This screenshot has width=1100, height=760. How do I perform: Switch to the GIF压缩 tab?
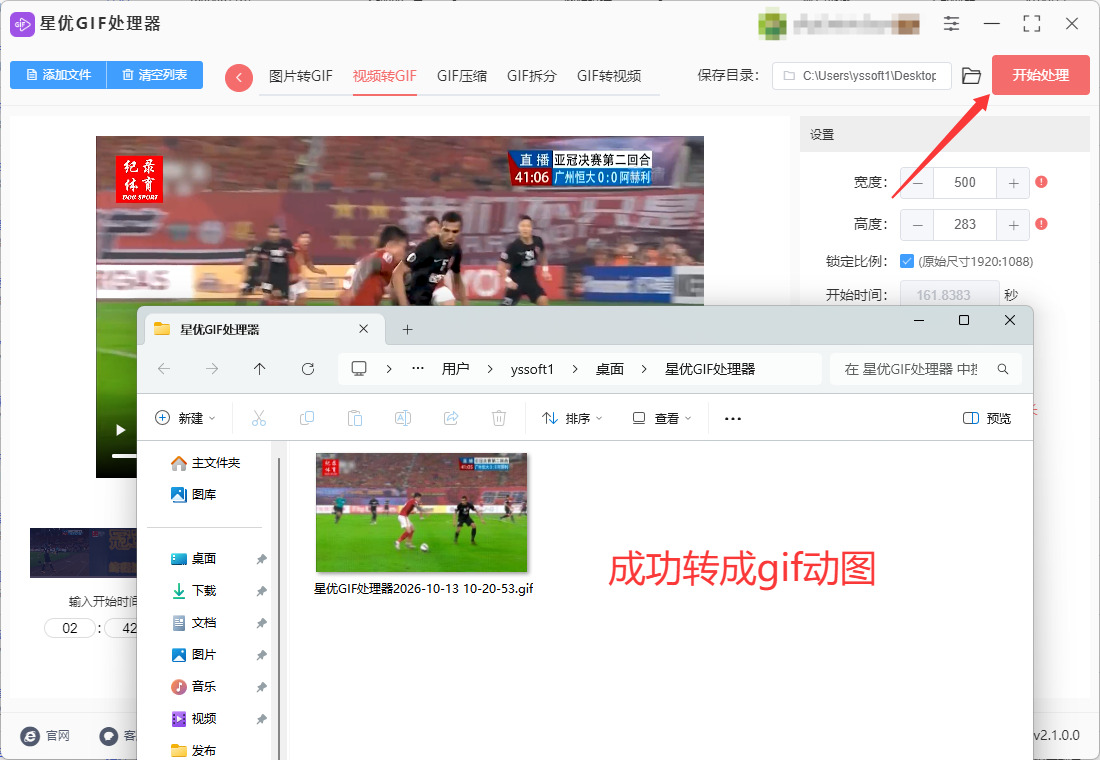462,76
